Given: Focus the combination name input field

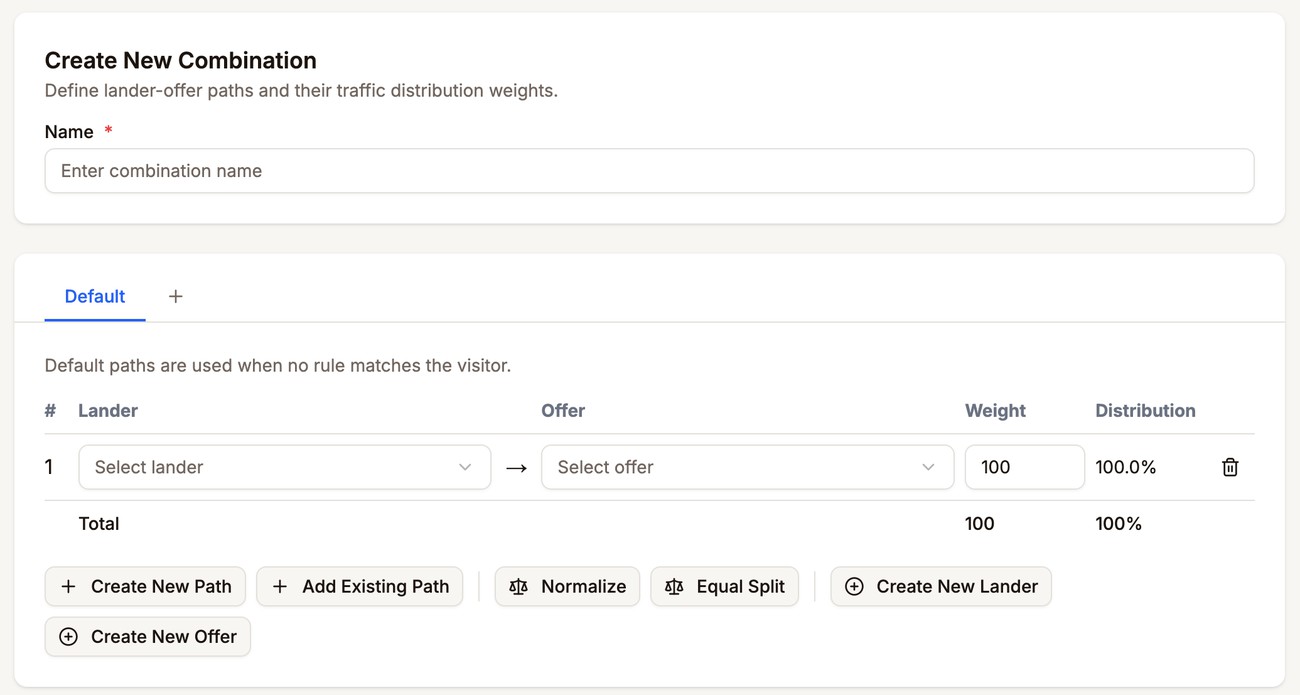Looking at the screenshot, I should pos(649,171).
